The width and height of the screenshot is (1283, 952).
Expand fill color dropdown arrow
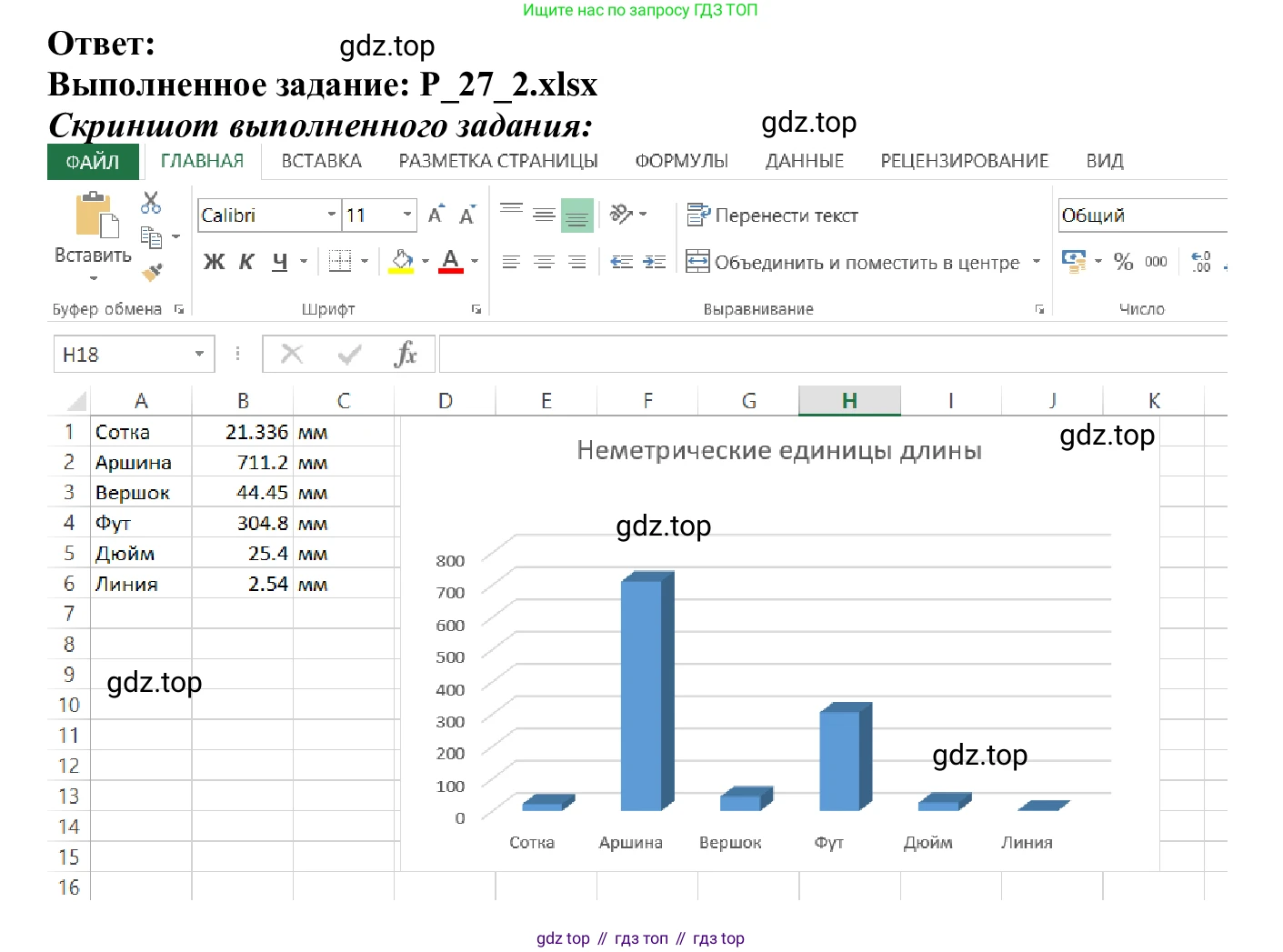[425, 262]
